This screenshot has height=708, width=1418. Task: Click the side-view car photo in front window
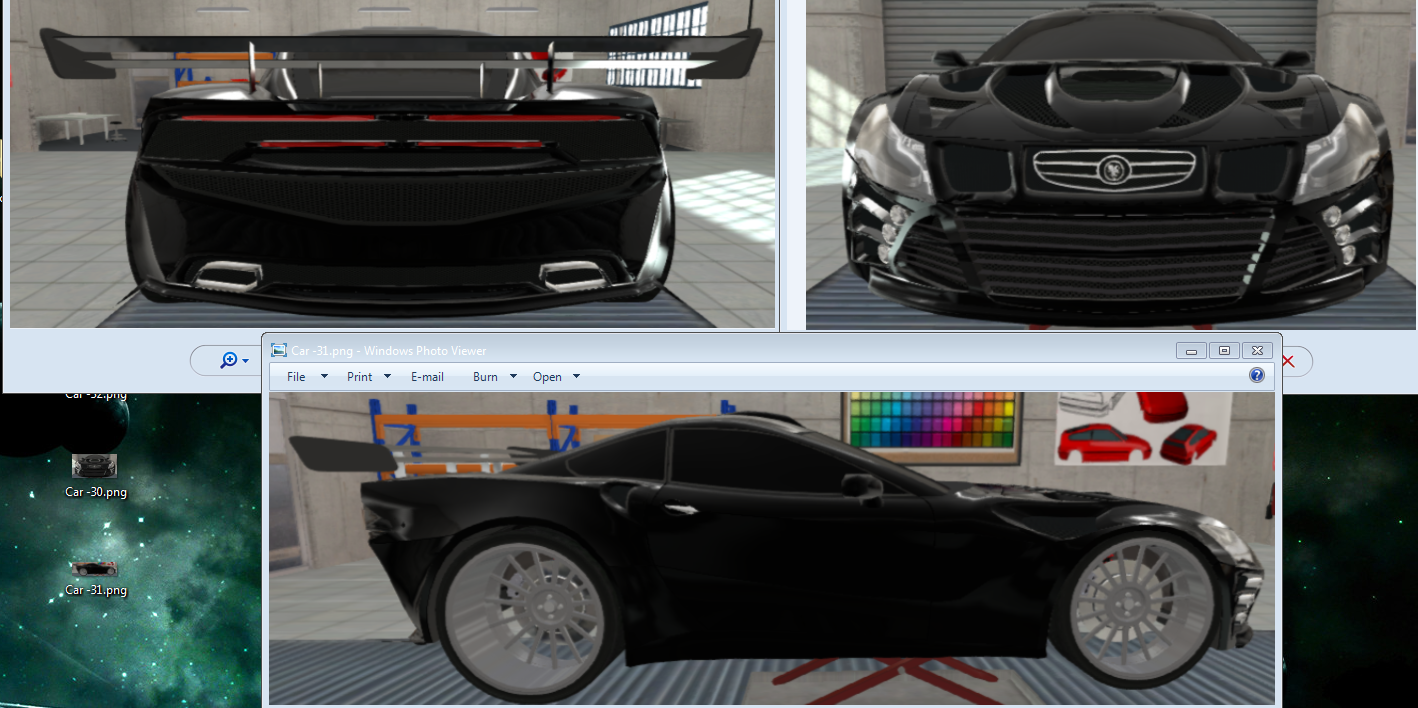coord(772,548)
